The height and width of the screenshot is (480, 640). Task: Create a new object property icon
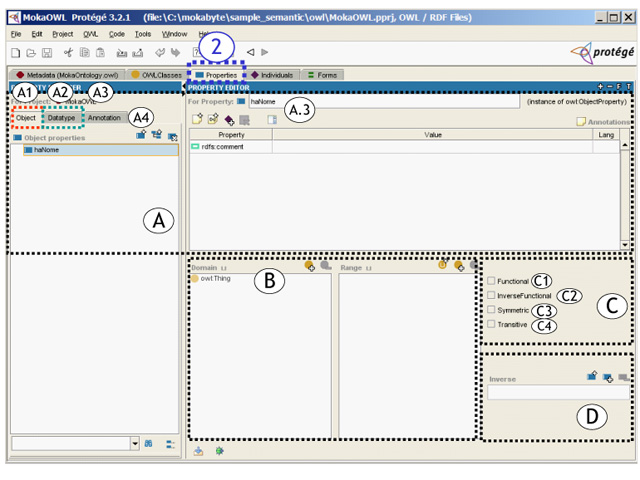pyautogui.click(x=141, y=134)
